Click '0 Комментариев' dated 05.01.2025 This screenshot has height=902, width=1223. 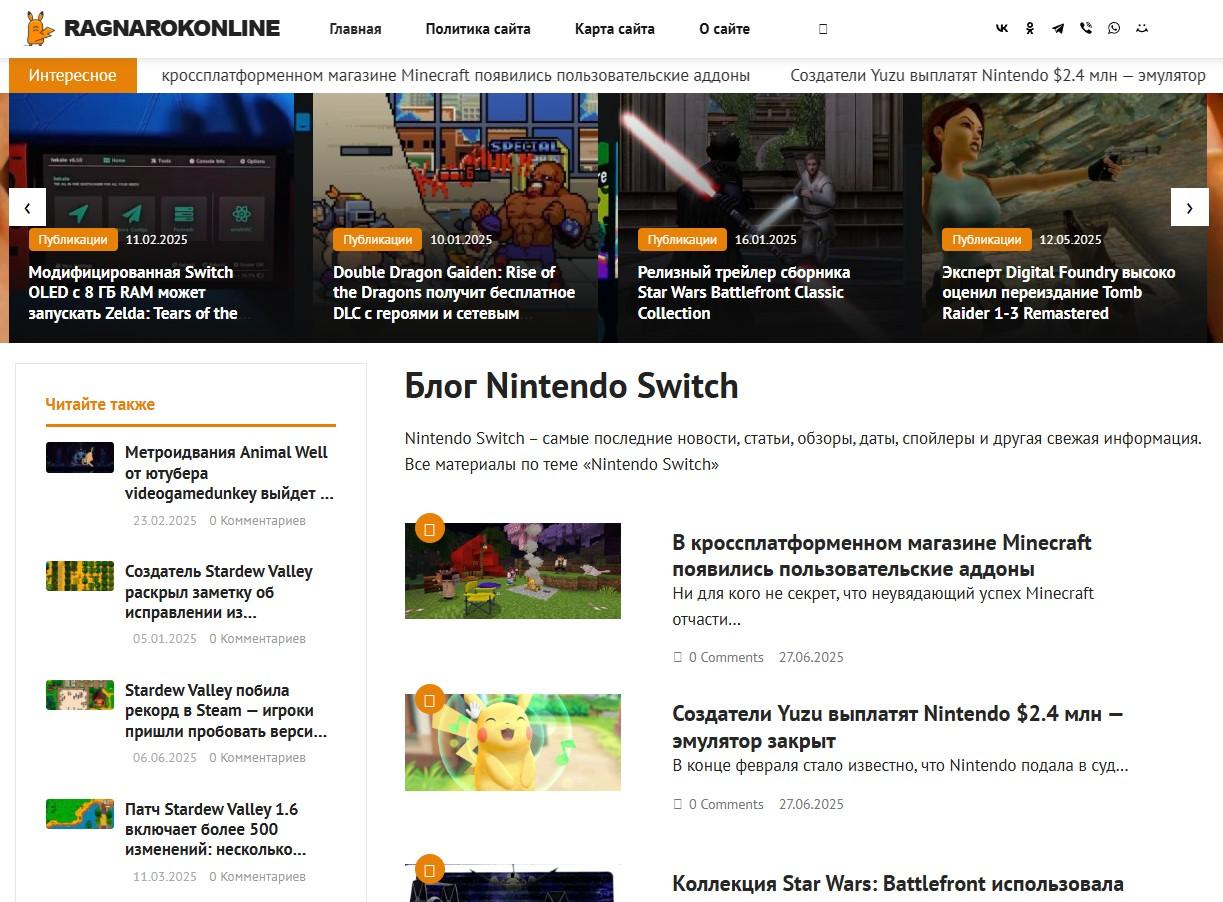coord(257,638)
